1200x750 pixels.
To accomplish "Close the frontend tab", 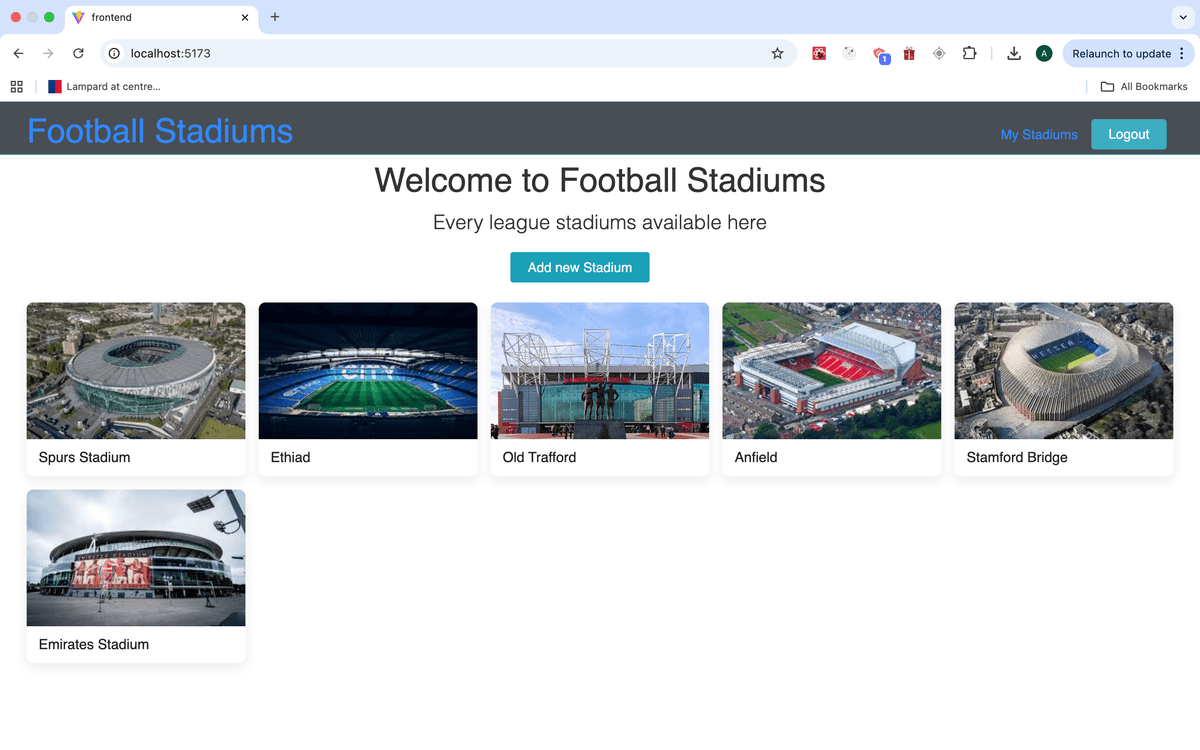I will (x=245, y=17).
